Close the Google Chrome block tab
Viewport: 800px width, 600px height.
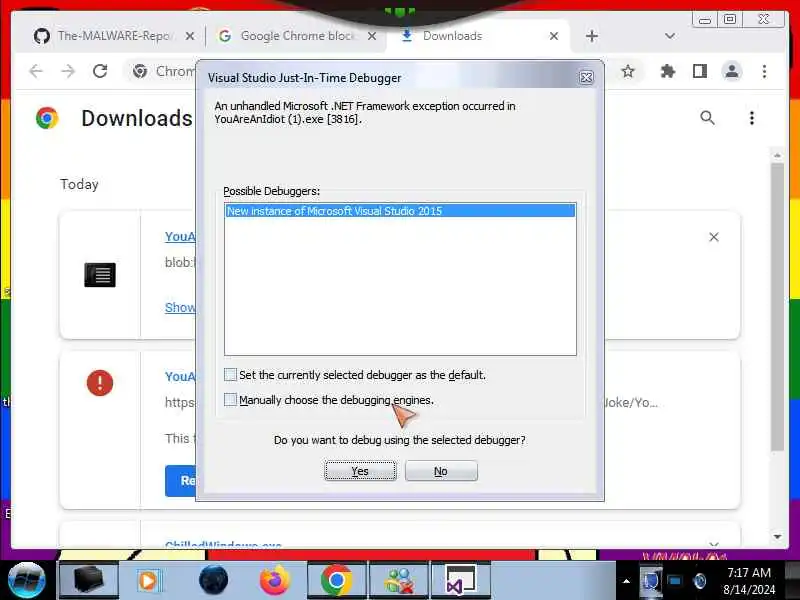click(x=372, y=36)
